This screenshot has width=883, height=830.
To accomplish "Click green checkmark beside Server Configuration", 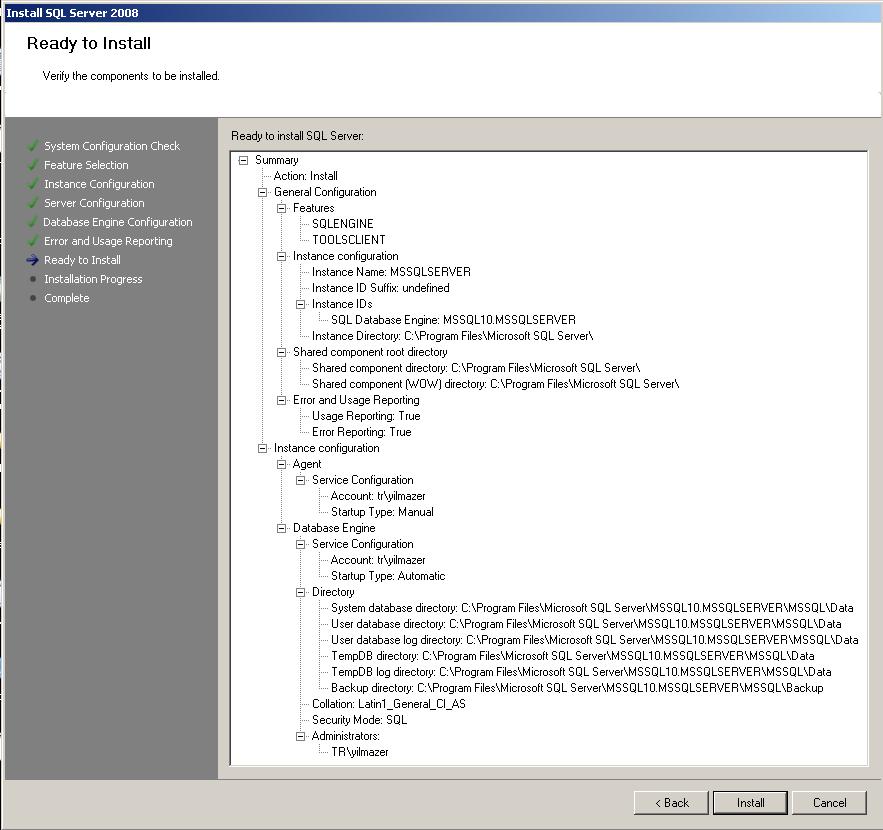I will 33,203.
